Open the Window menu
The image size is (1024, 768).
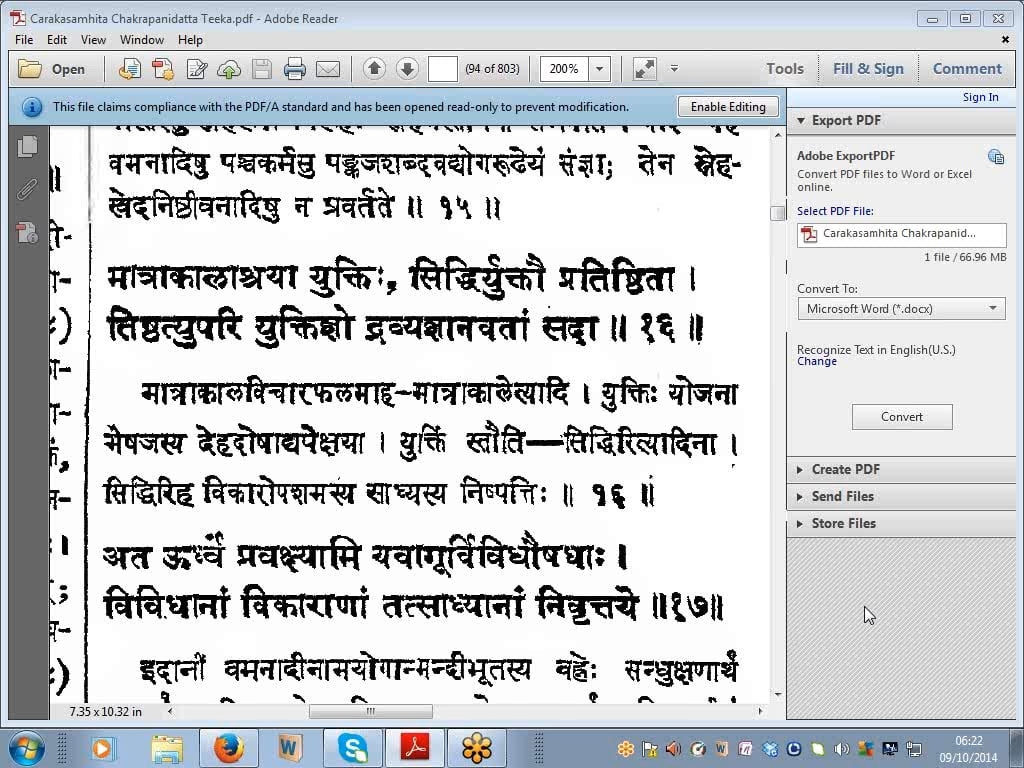[x=142, y=40]
